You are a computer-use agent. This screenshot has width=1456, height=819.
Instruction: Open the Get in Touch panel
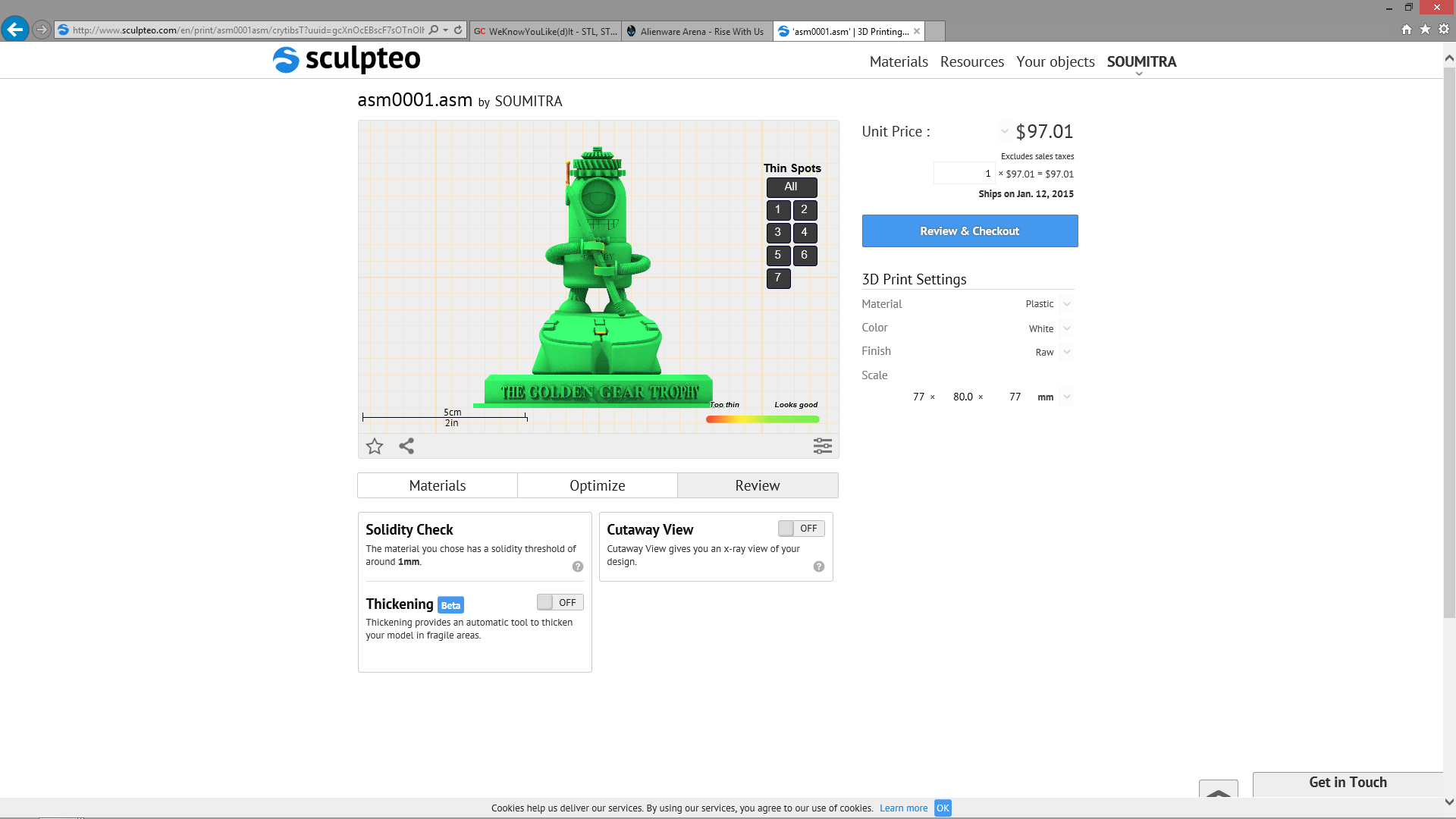click(1348, 783)
